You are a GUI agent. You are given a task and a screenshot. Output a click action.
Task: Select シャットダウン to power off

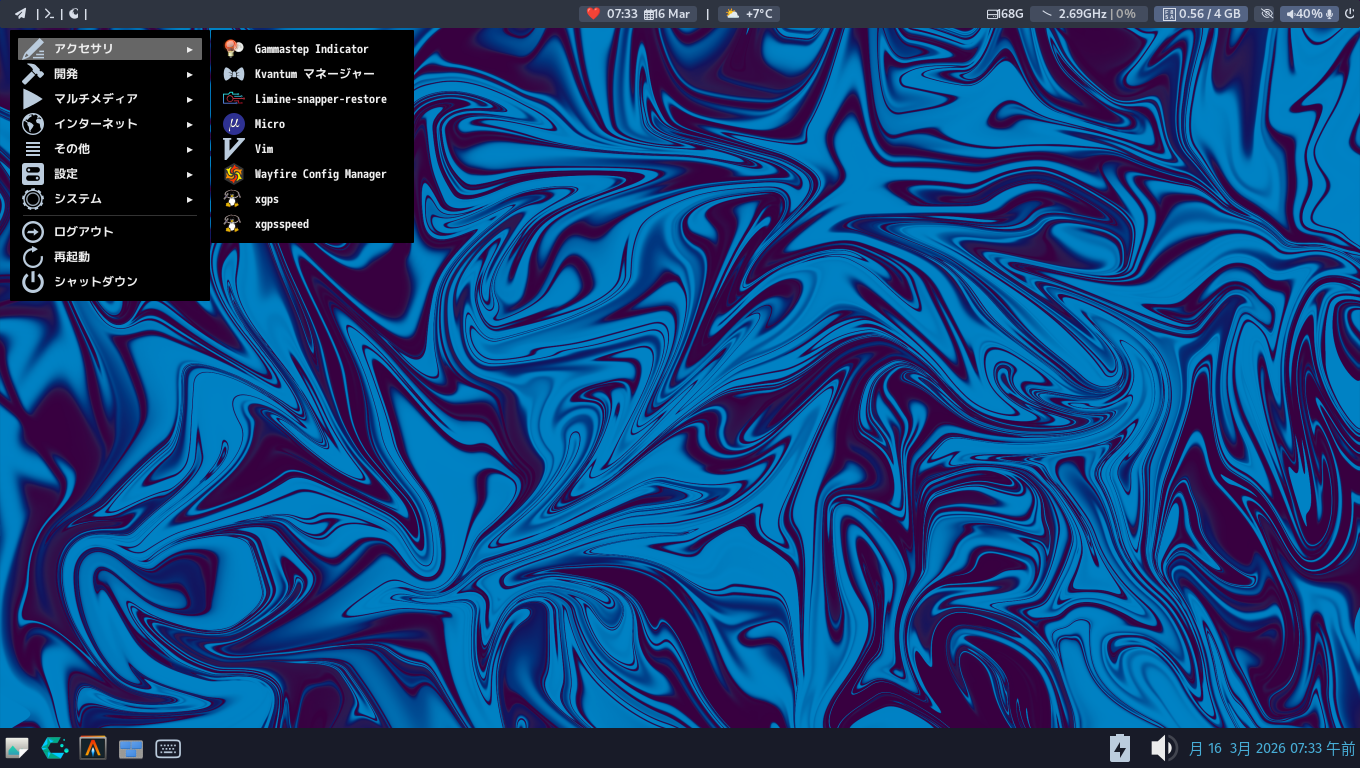(x=110, y=282)
